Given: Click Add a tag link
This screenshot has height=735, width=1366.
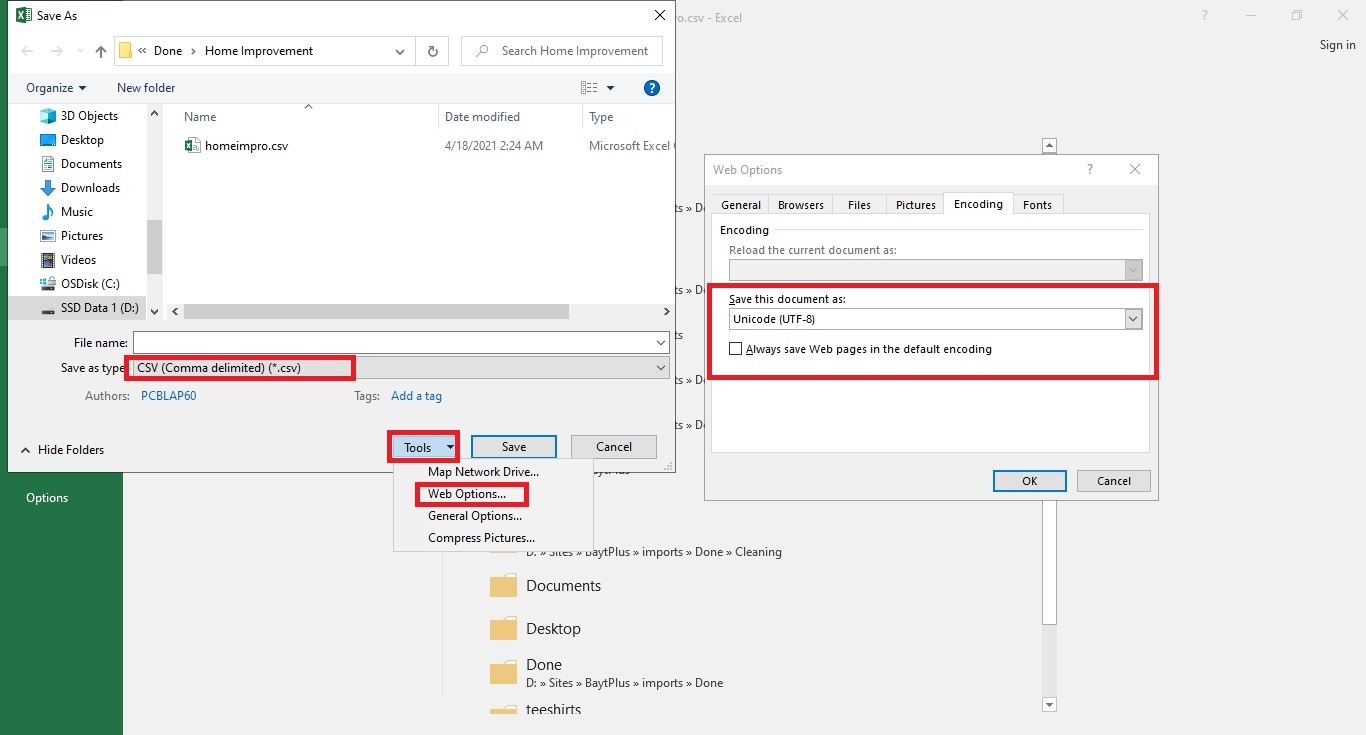Looking at the screenshot, I should click(x=416, y=396).
